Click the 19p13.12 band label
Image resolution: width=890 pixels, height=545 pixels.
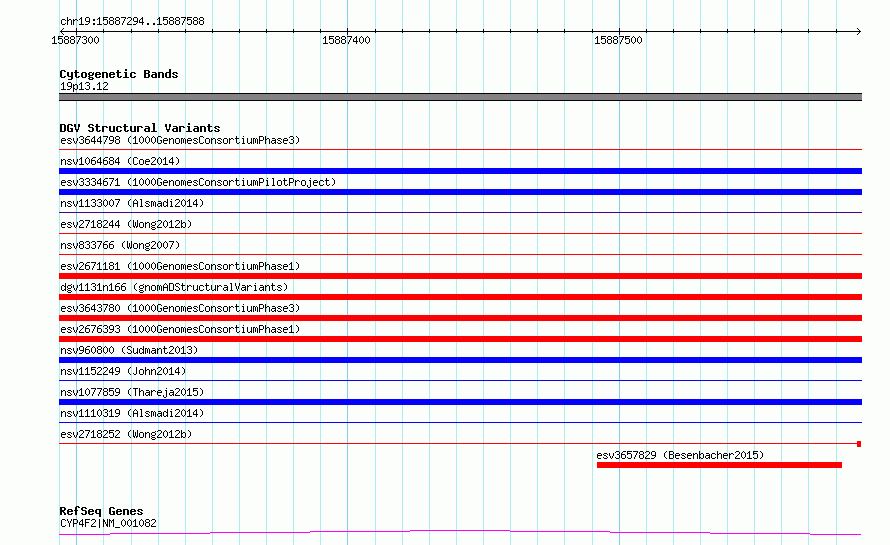pos(84,86)
